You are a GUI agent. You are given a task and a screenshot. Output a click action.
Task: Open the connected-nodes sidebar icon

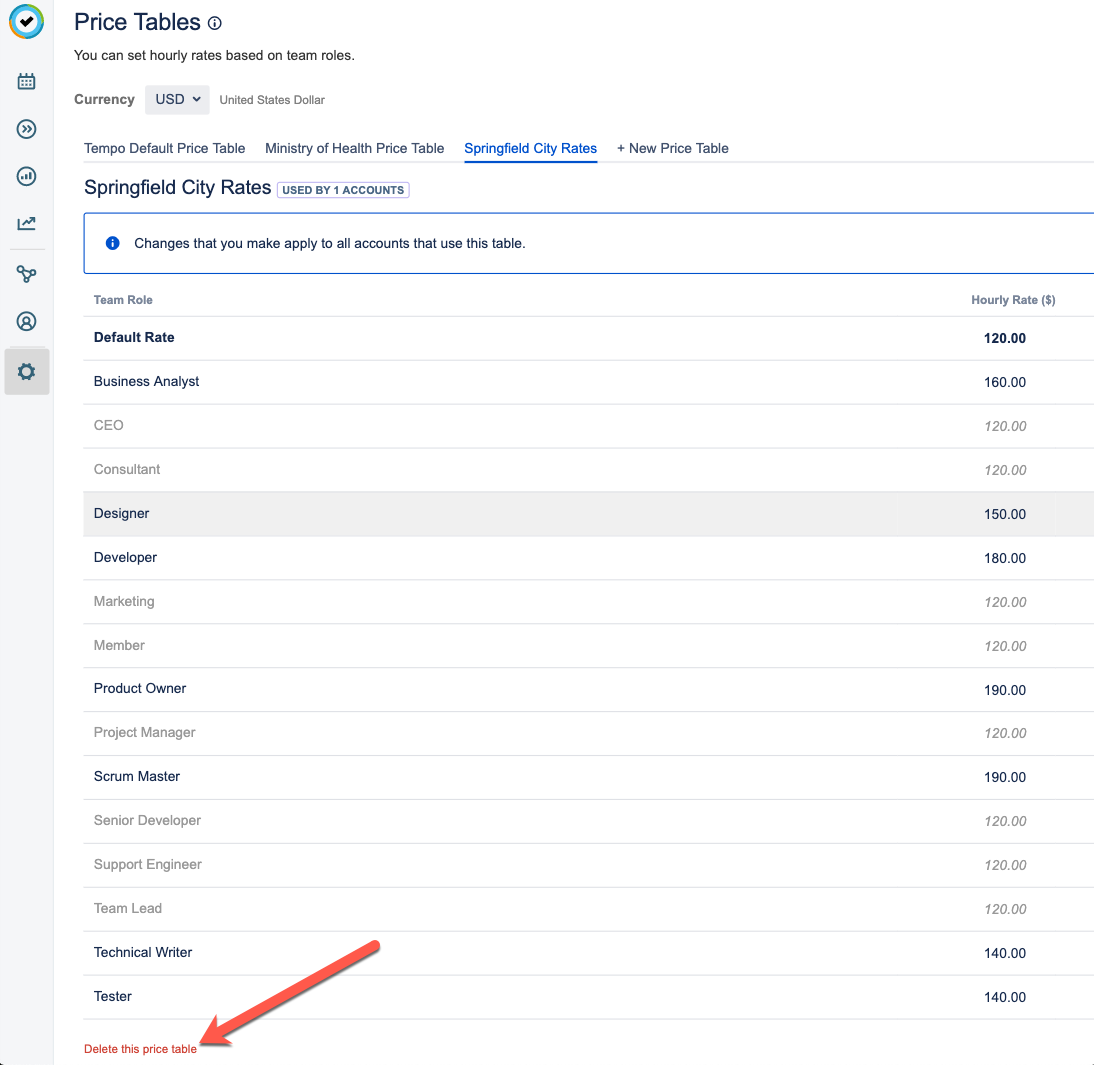coord(27,274)
